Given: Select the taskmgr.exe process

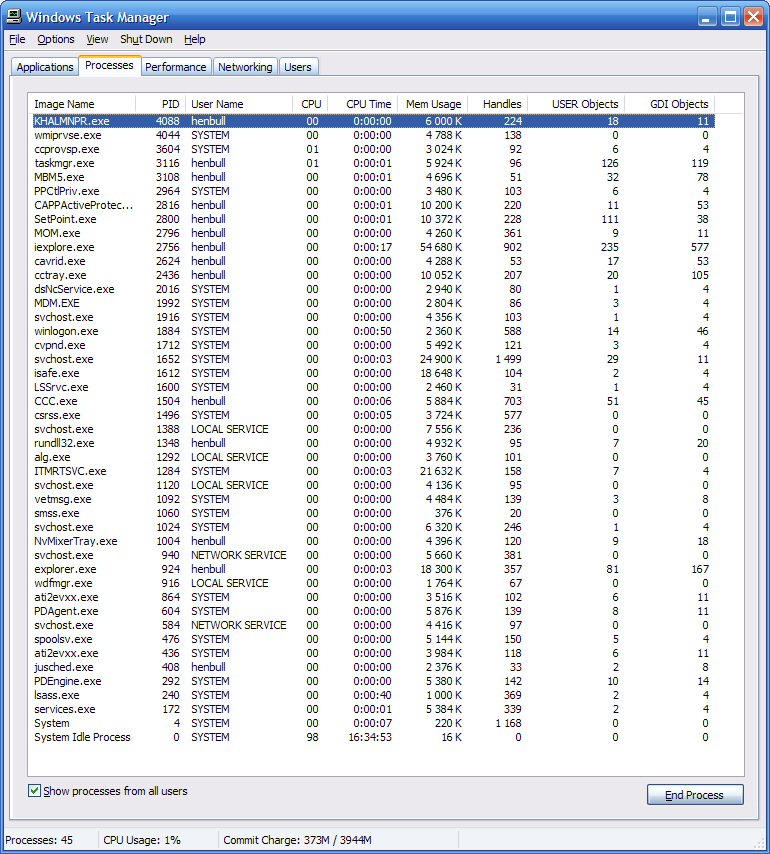Looking at the screenshot, I should [x=373, y=163].
